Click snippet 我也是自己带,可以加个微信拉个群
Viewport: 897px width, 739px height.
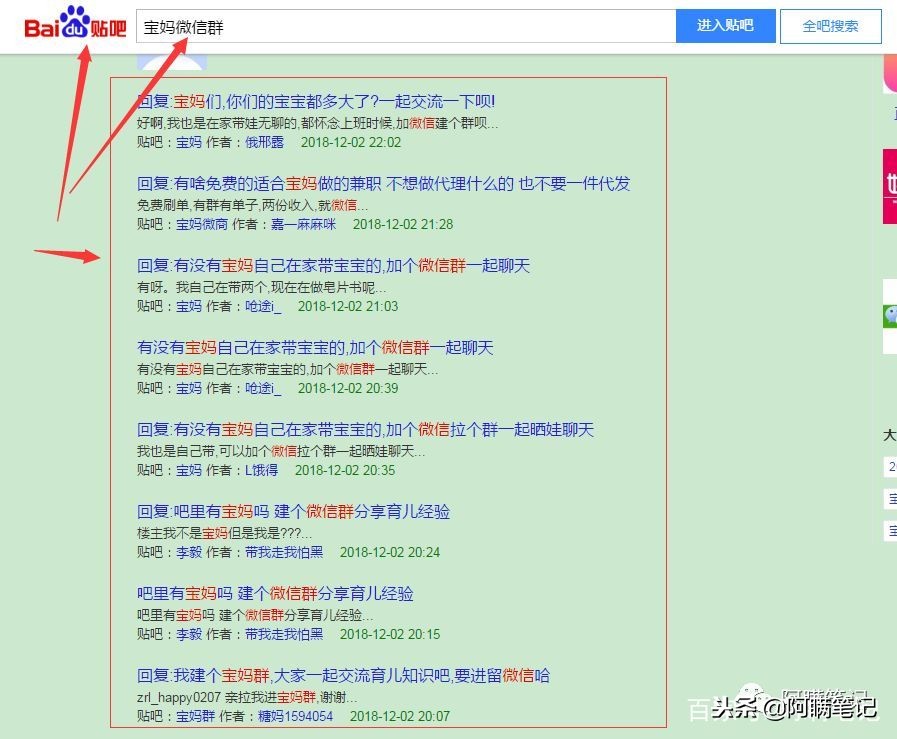point(281,451)
